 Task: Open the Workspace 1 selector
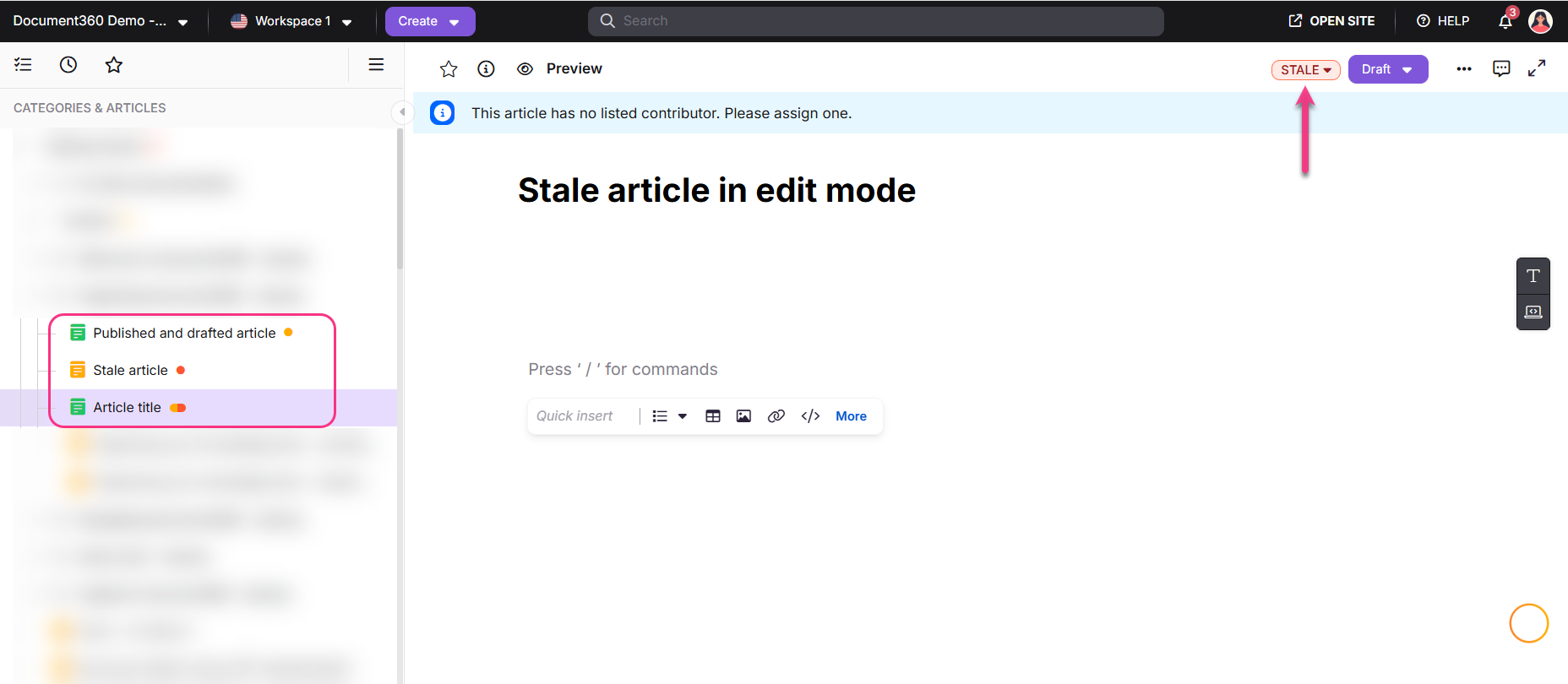[291, 21]
